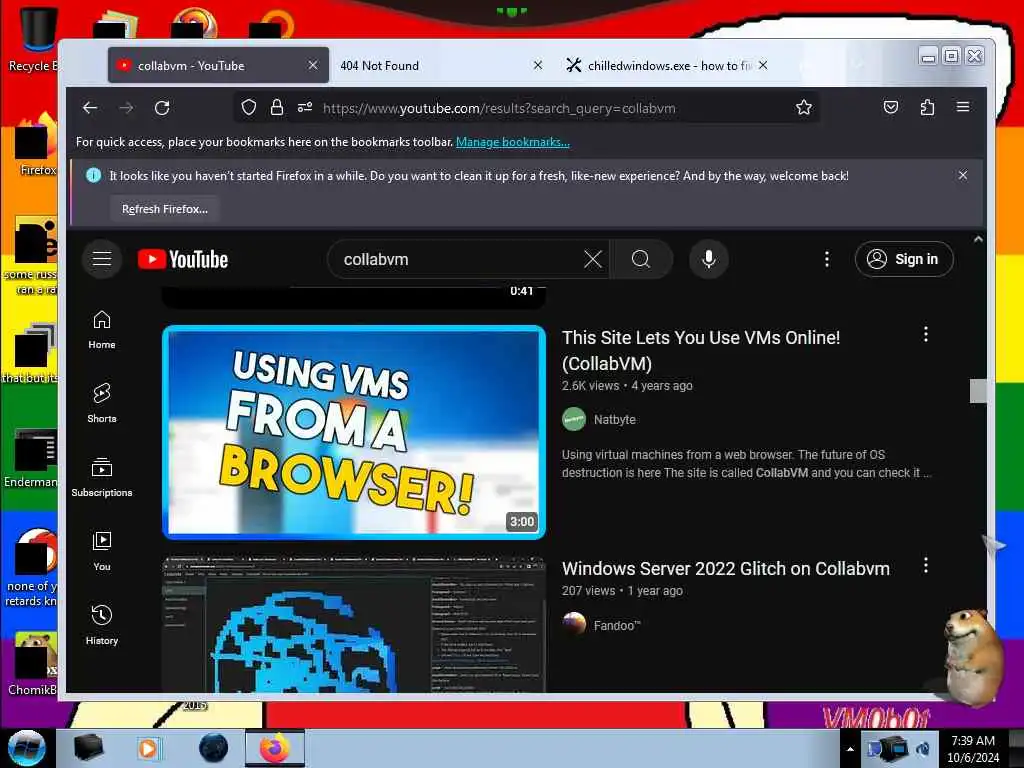This screenshot has height=768, width=1024.
Task: Open You in the YouTube sidebar
Action: 102,551
